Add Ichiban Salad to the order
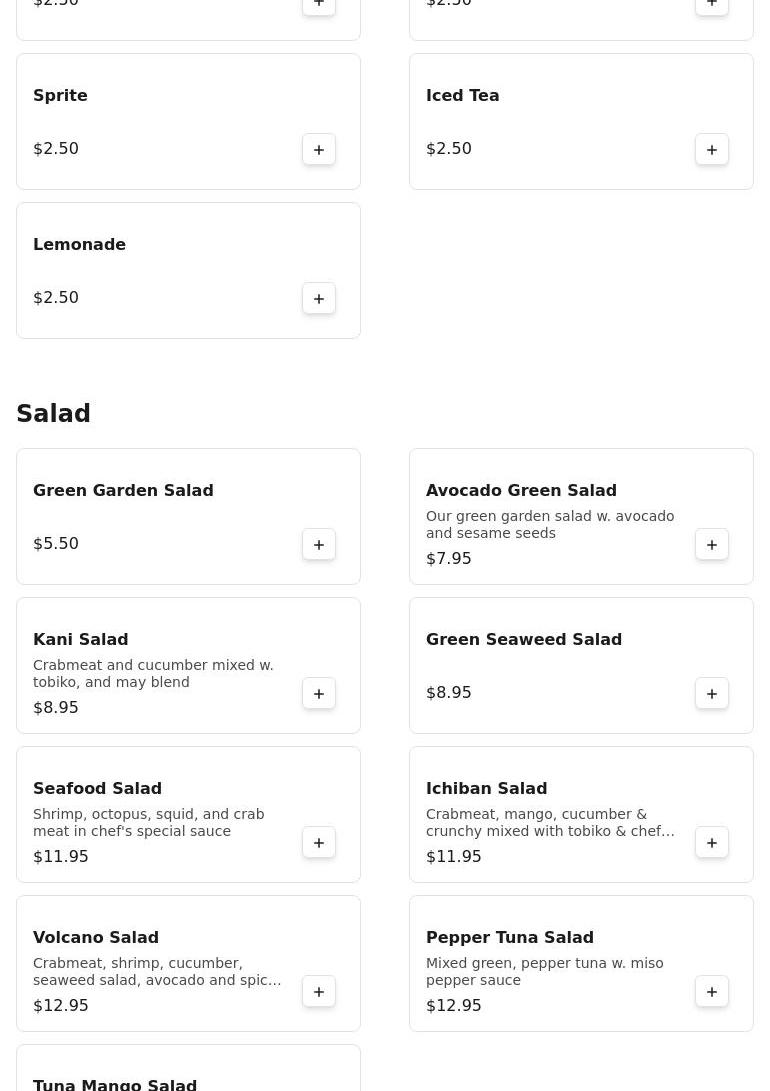Screen dimensions: 770x1091 pos(712,842)
